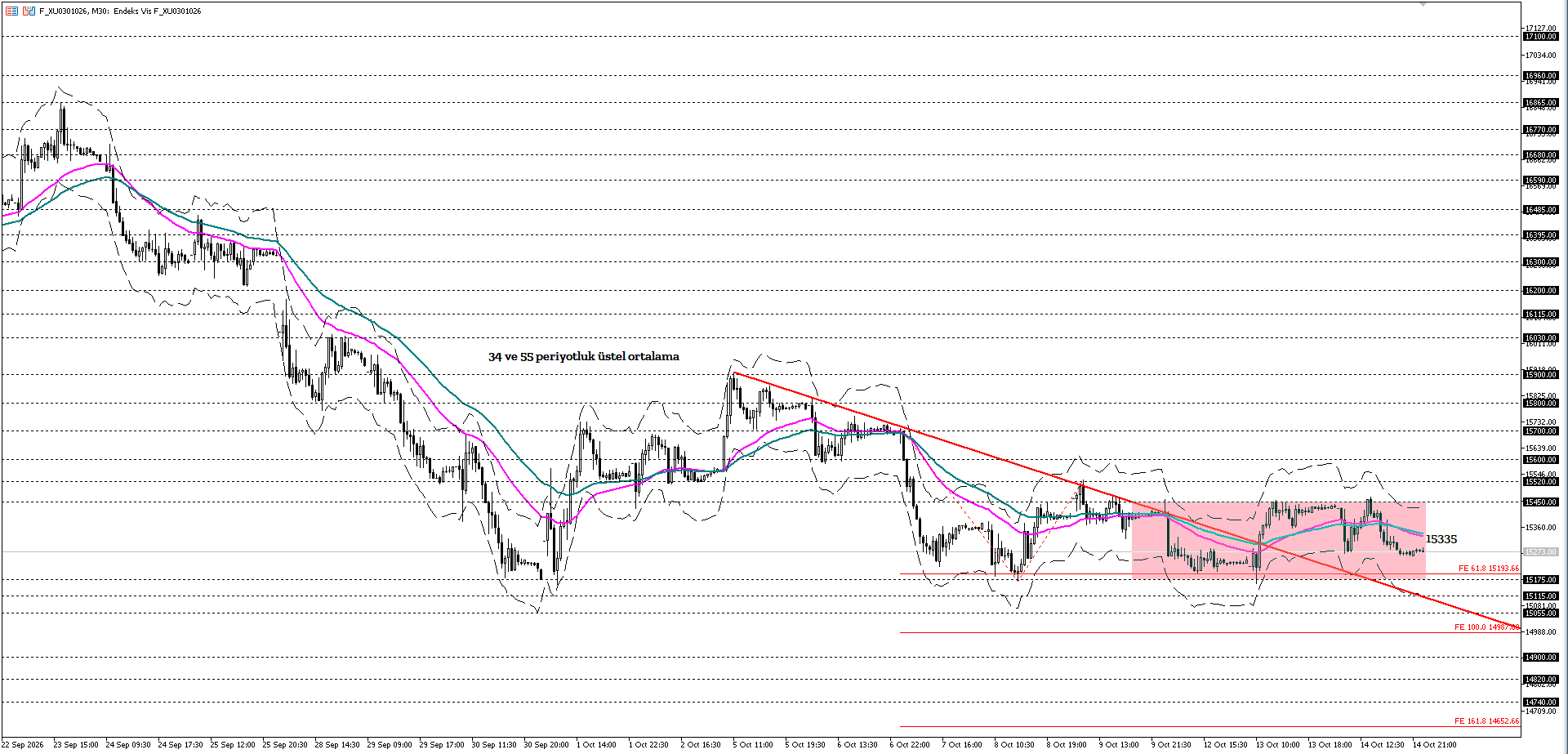This screenshot has width=1568, height=754.
Task: Click the 16115.00 price level label
Action: point(1541,315)
